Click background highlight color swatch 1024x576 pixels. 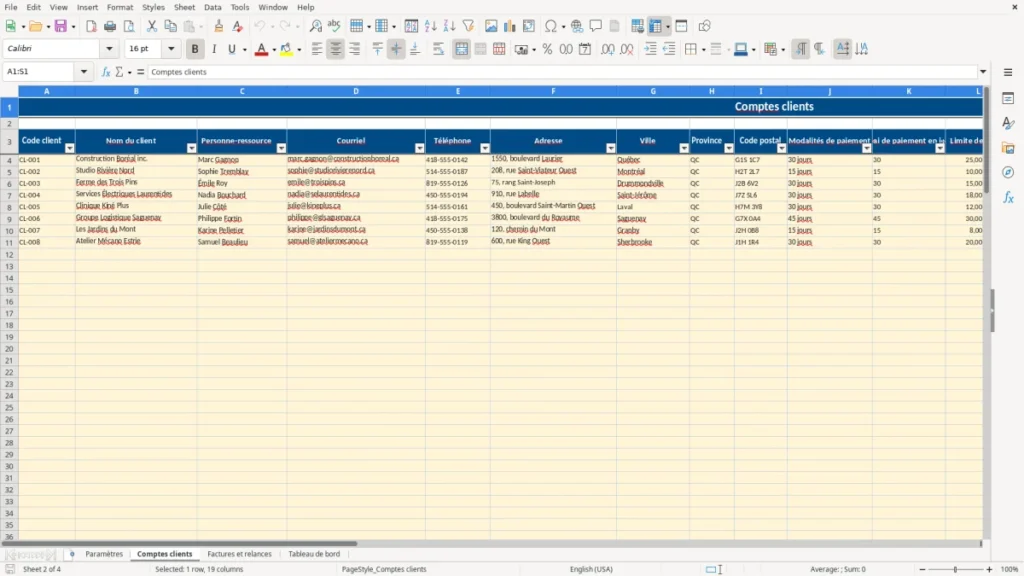point(286,49)
